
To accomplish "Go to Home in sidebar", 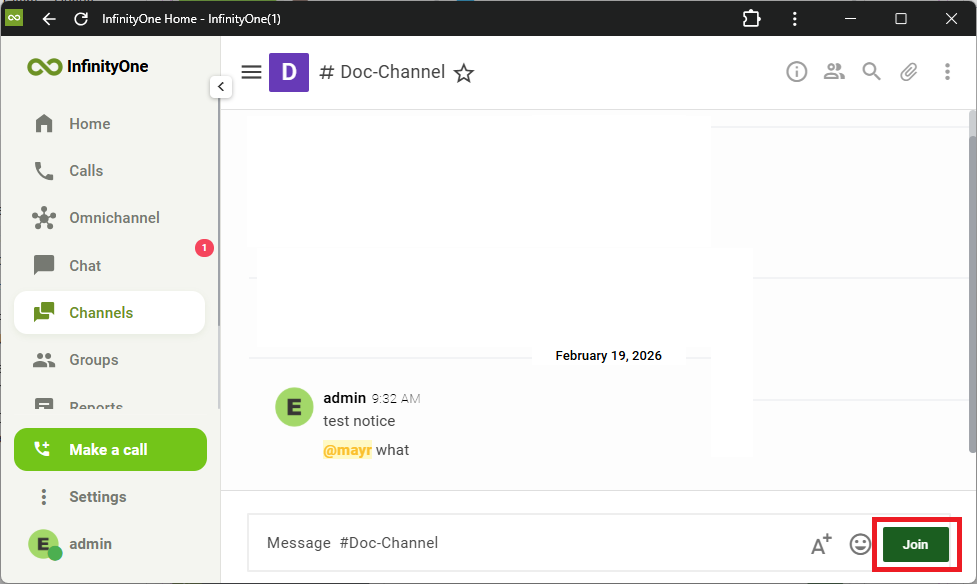I will [x=110, y=124].
